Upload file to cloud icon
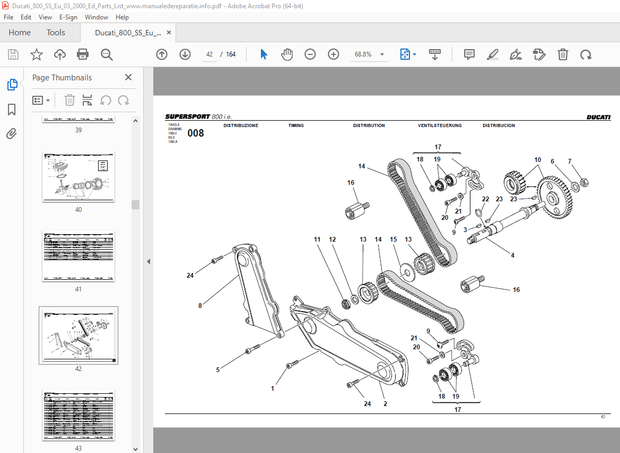 pyautogui.click(x=60, y=54)
